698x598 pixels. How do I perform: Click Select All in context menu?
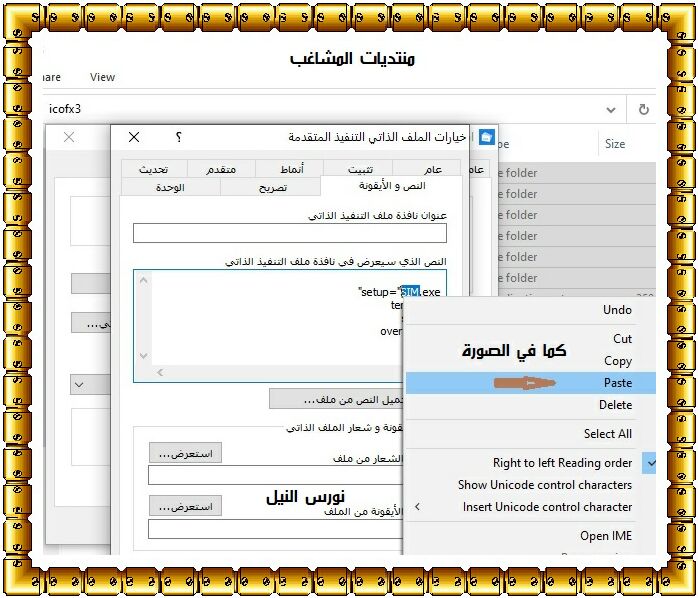(x=607, y=434)
